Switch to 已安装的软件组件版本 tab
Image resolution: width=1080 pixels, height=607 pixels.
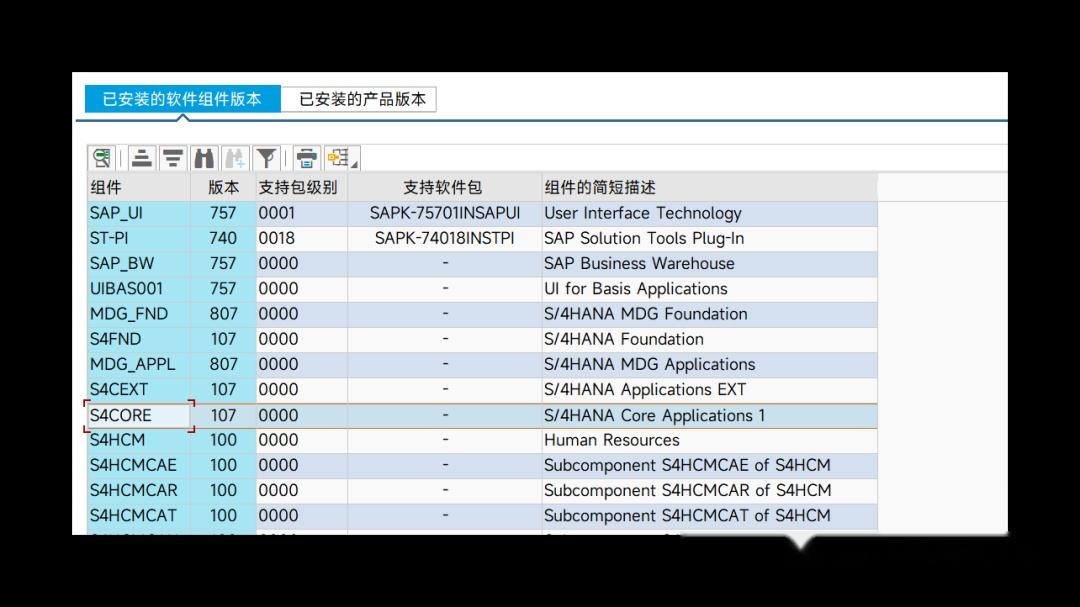[x=183, y=99]
